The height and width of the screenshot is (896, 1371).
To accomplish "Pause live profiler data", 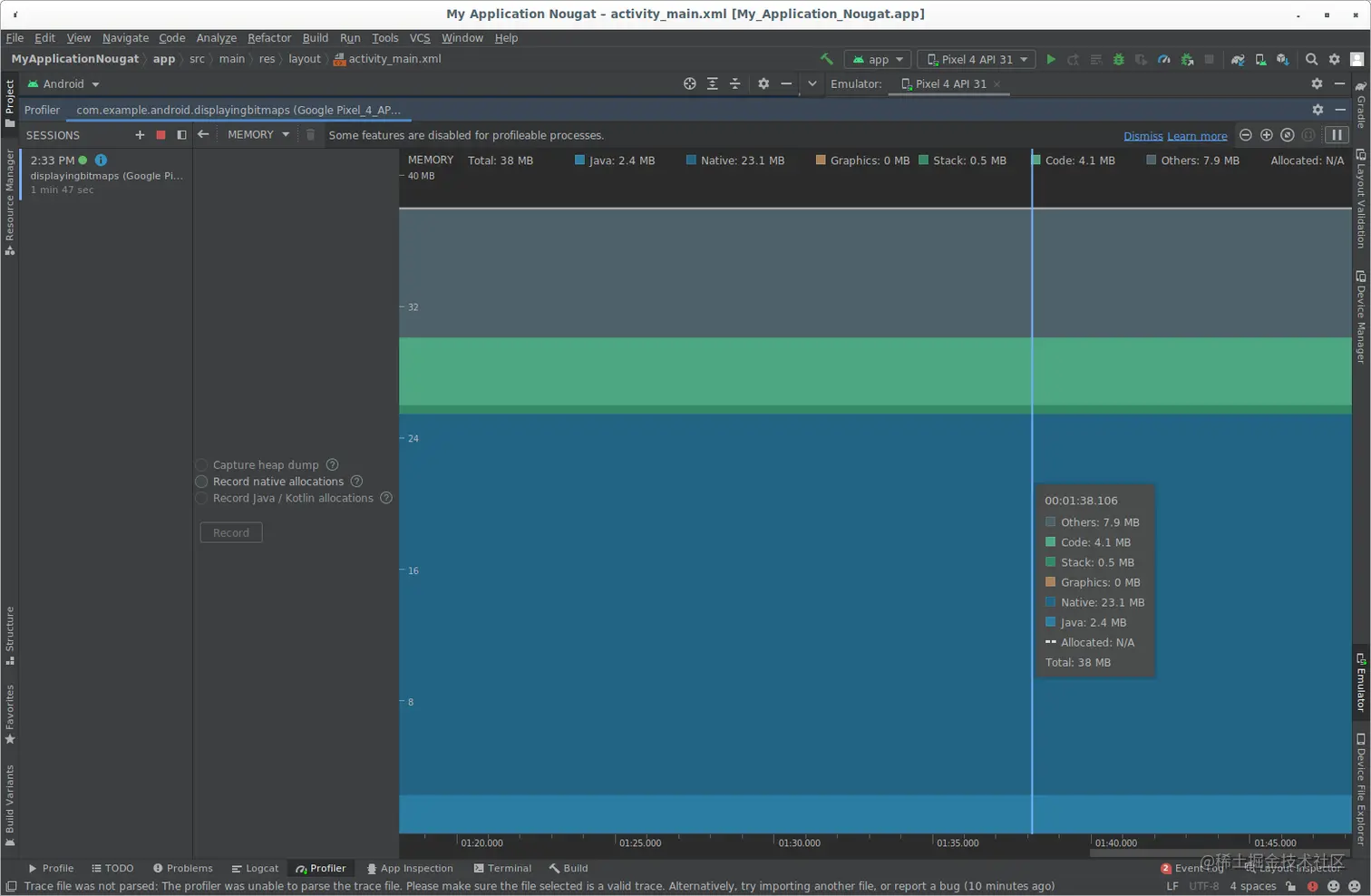I will [x=1337, y=135].
